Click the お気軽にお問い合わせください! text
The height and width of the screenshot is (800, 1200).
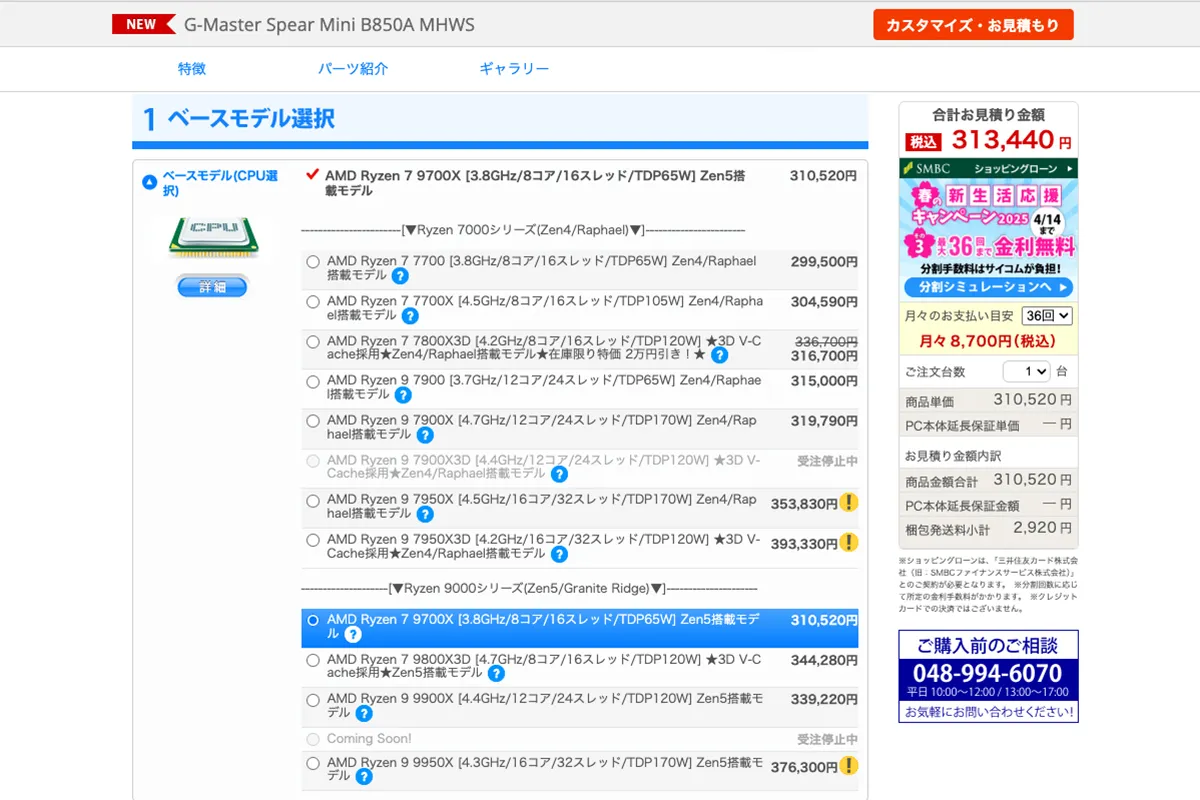[990, 712]
